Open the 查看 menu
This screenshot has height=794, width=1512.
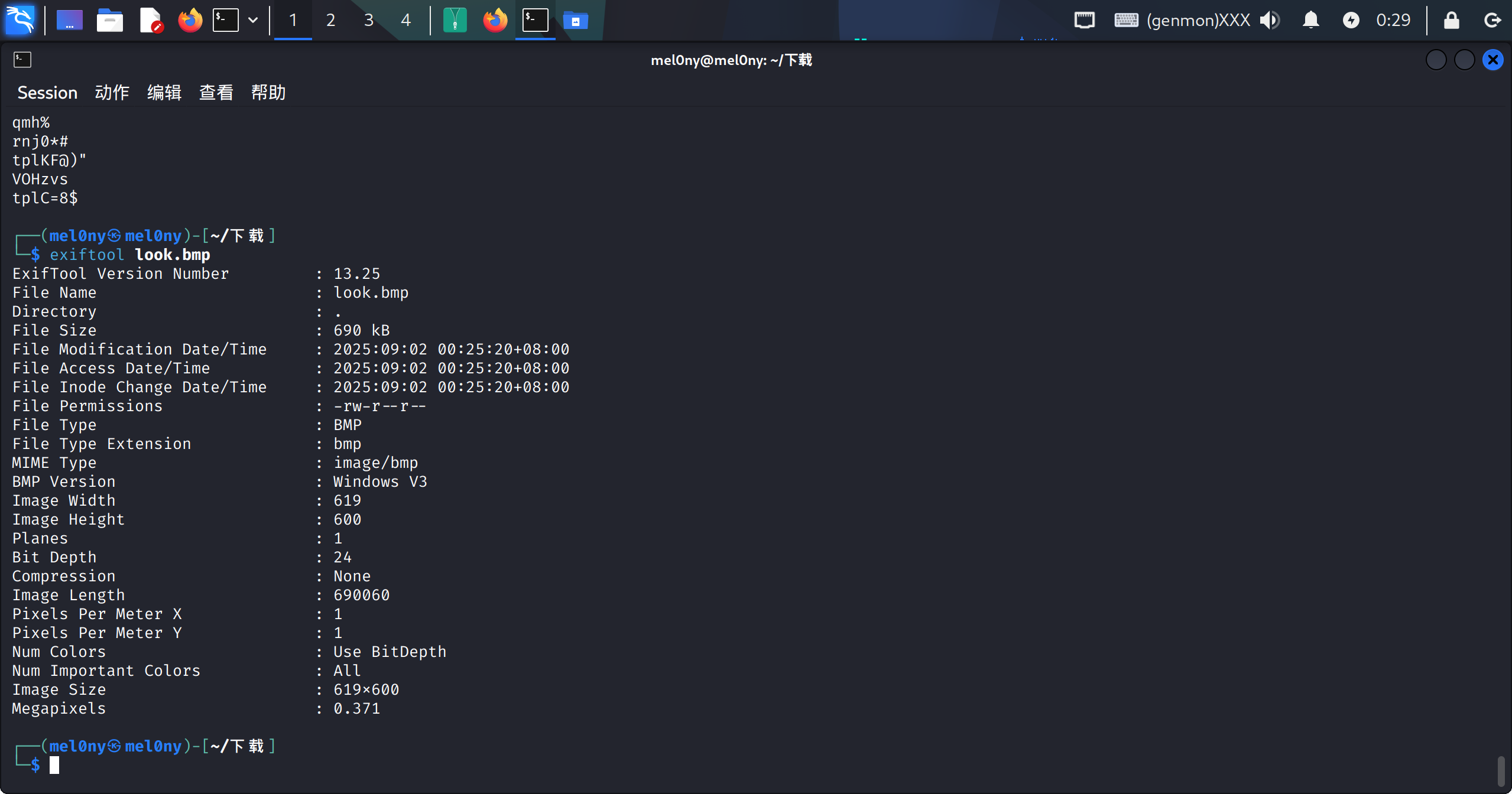[216, 93]
